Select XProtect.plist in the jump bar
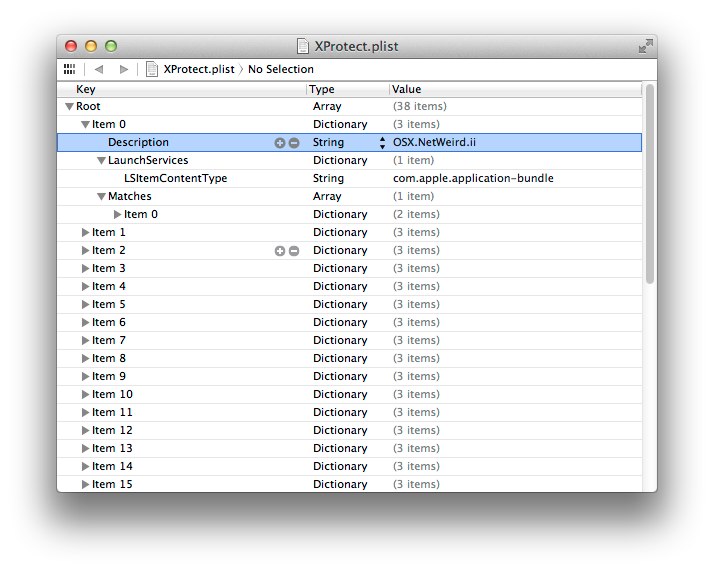The width and height of the screenshot is (714, 571). pyautogui.click(x=199, y=69)
